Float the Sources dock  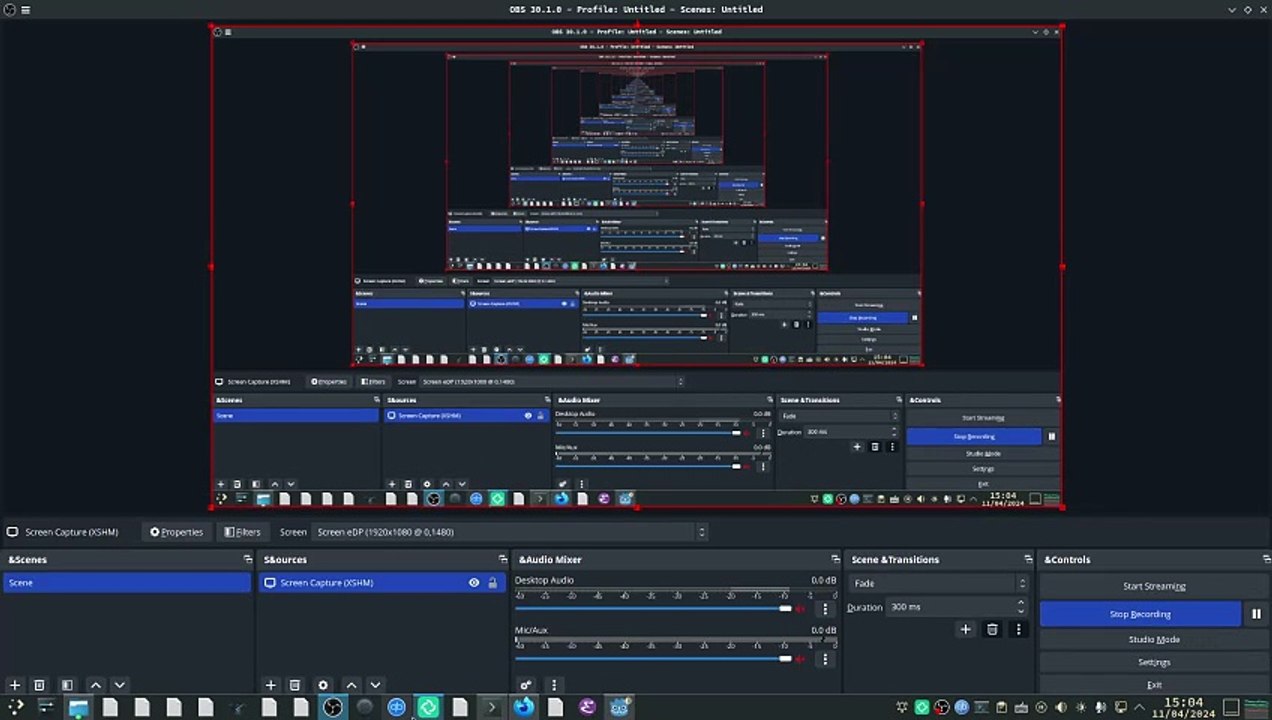pyautogui.click(x=502, y=559)
